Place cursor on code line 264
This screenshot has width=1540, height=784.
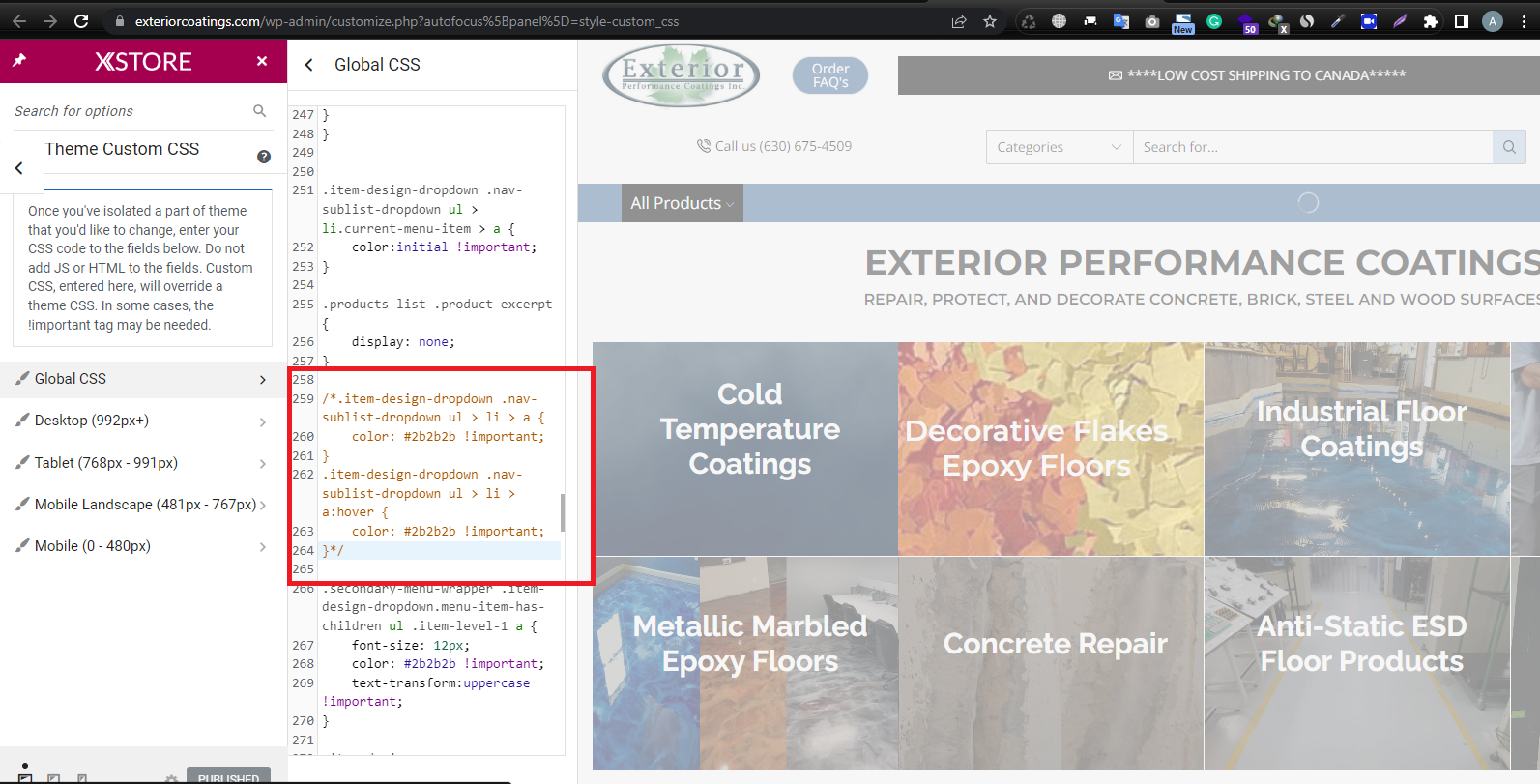[441, 550]
